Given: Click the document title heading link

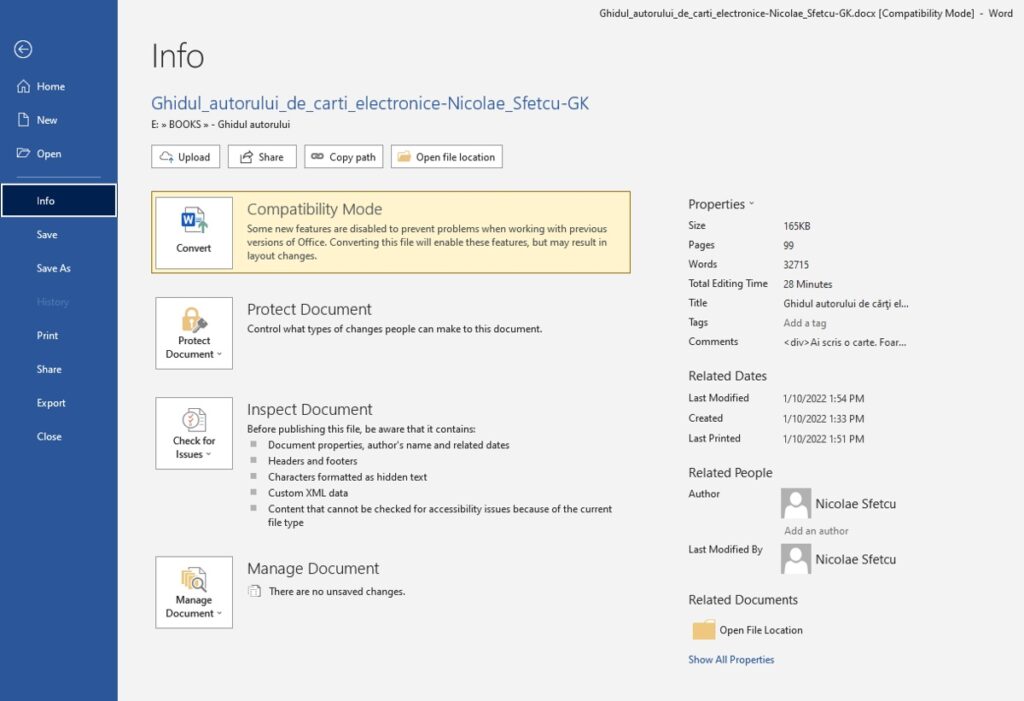Looking at the screenshot, I should [370, 103].
